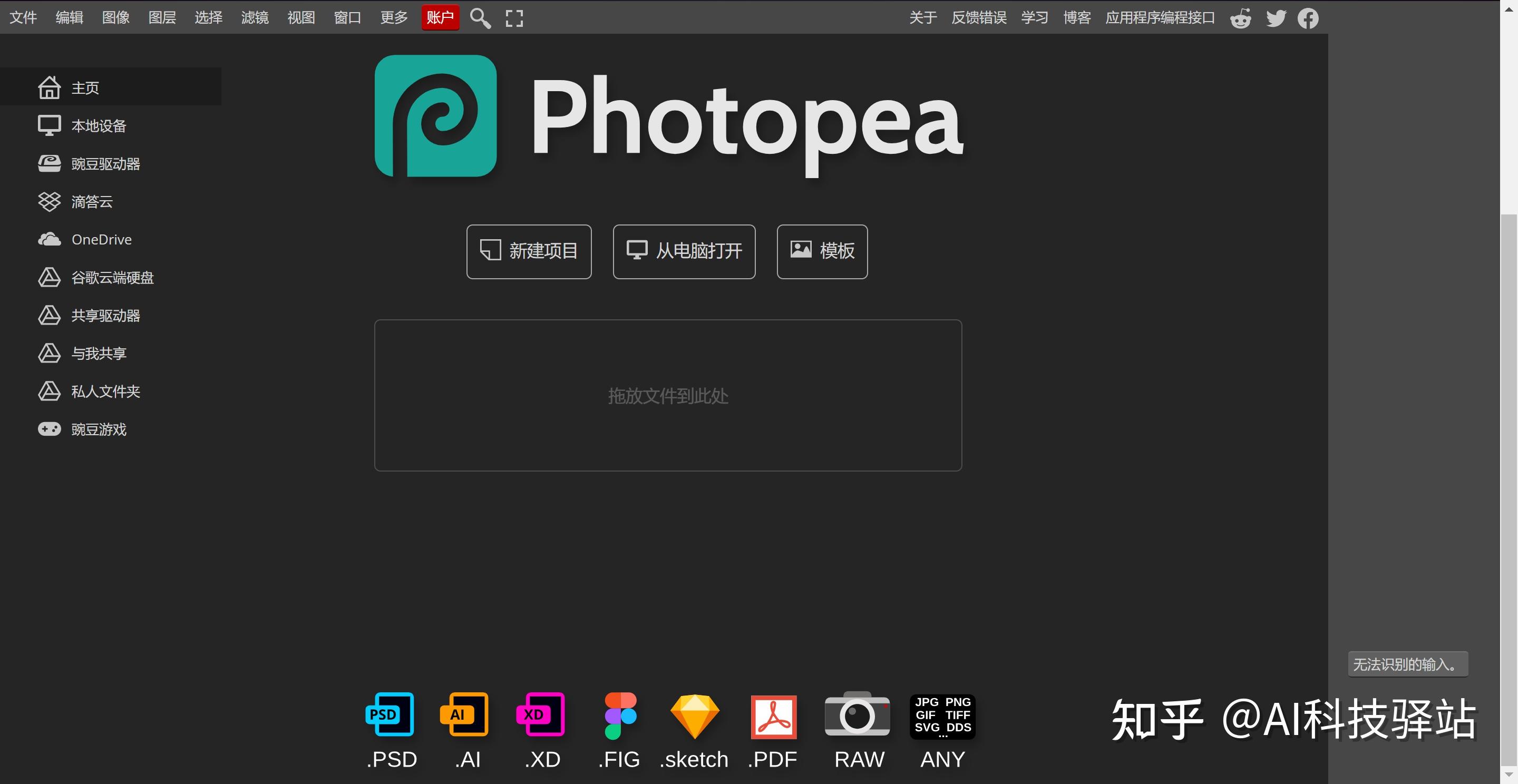Click the RAW camera icon
Image resolution: width=1518 pixels, height=784 pixels.
(x=857, y=714)
